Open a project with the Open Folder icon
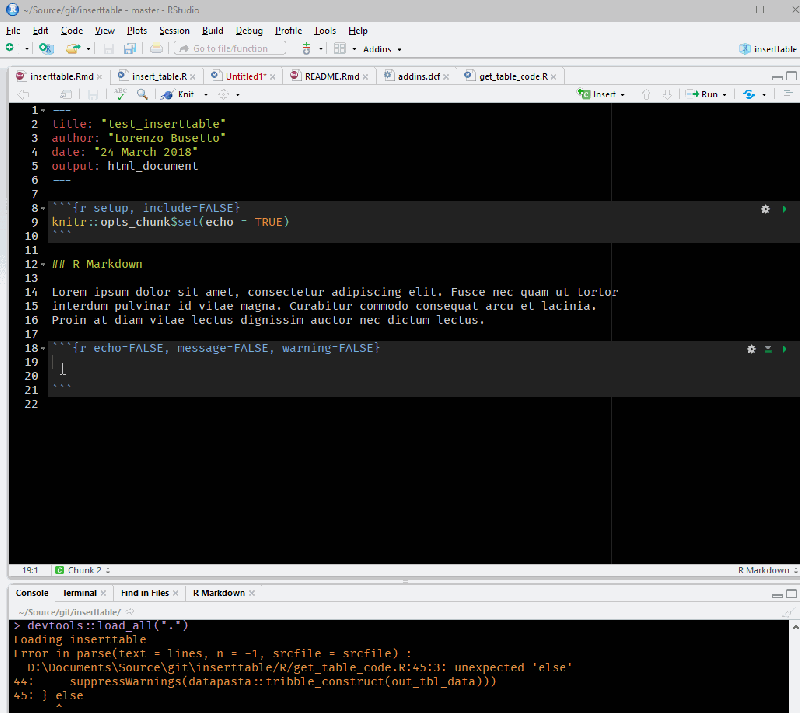 (70, 48)
